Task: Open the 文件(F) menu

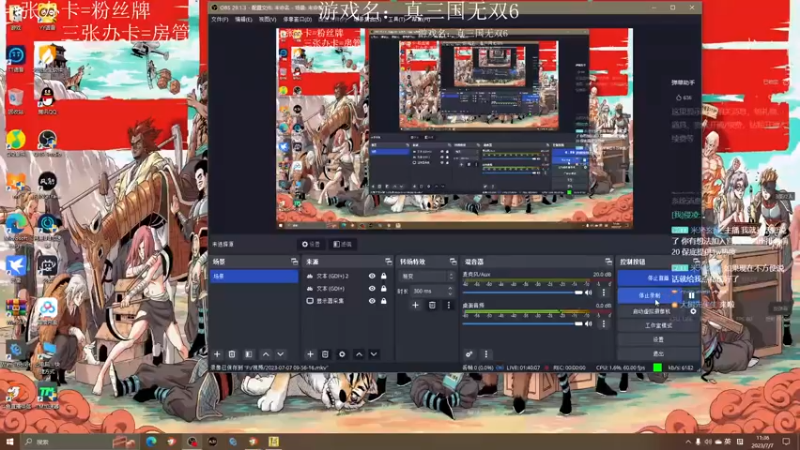Action: click(x=220, y=19)
